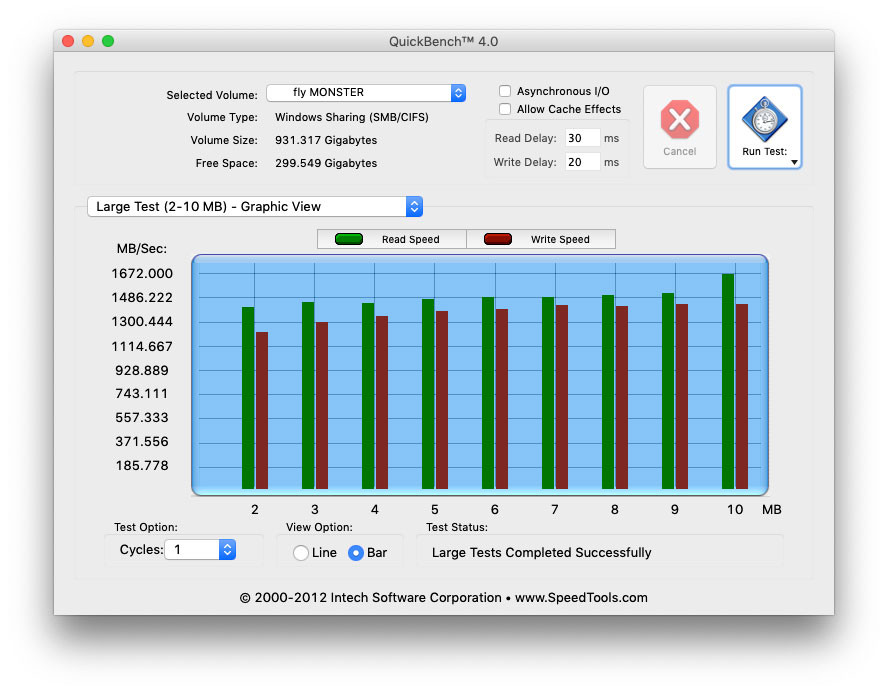Select the Line view radio button
The width and height of the screenshot is (888, 693).
[300, 553]
